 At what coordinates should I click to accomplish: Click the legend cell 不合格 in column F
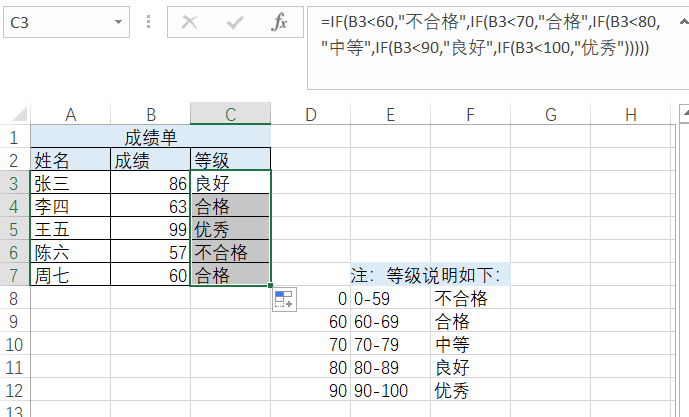pos(471,297)
